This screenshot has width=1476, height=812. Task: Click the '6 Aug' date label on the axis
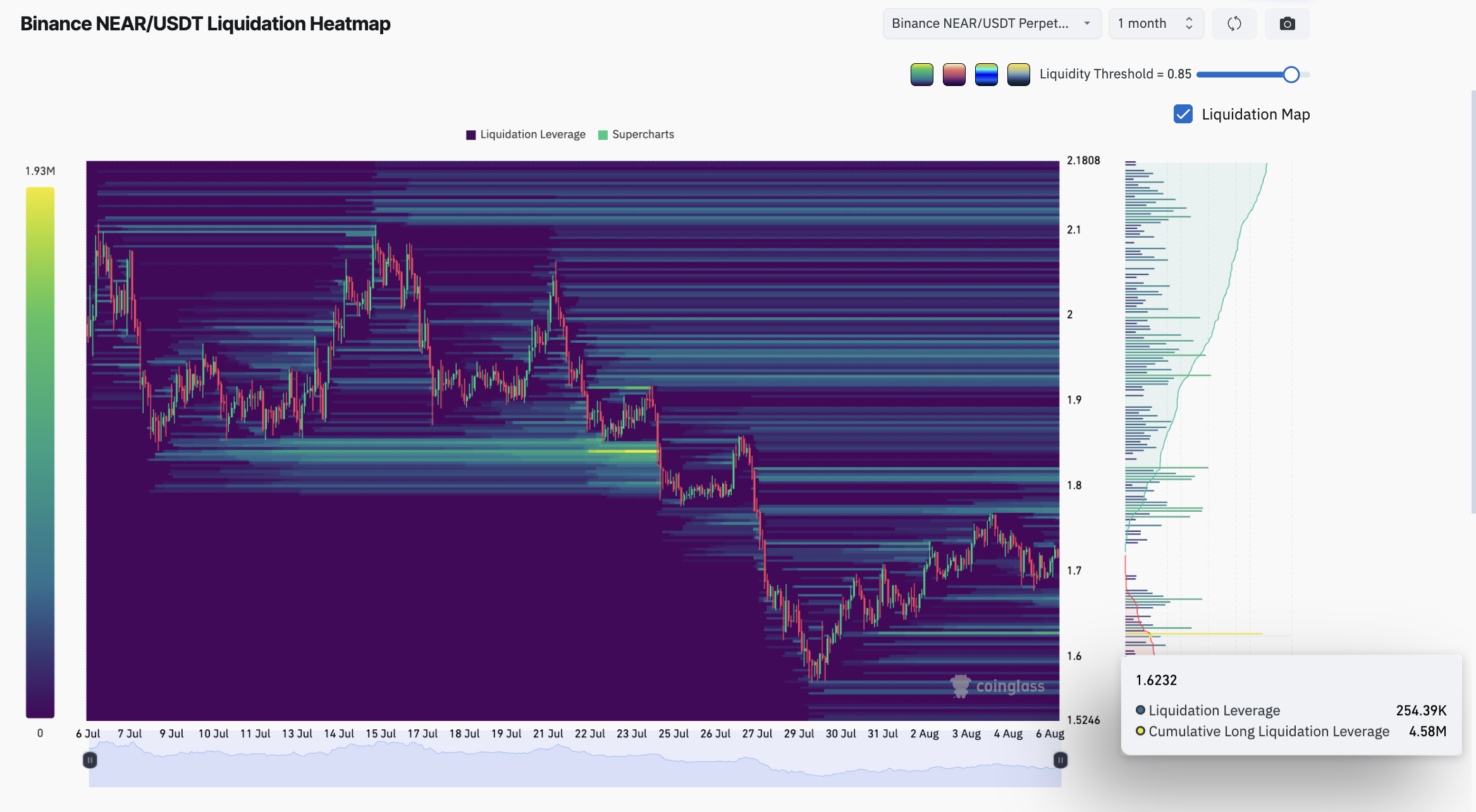pyautogui.click(x=1050, y=734)
